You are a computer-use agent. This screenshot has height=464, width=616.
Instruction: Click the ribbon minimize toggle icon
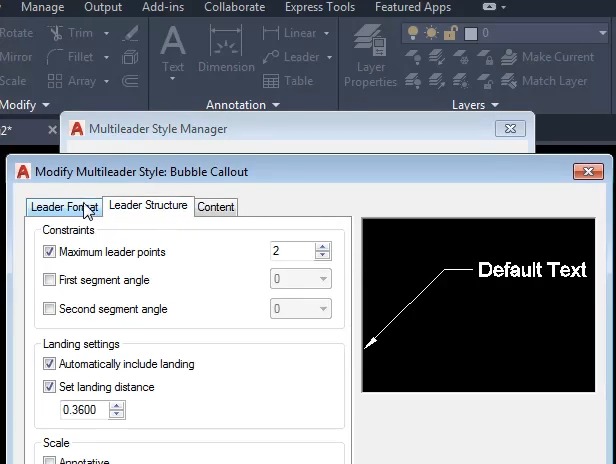click(x=489, y=7)
